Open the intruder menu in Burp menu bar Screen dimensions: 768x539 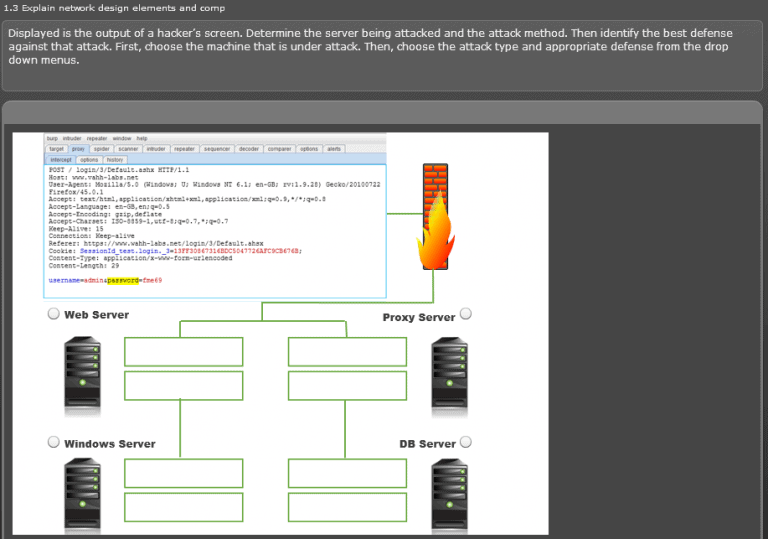[x=70, y=138]
